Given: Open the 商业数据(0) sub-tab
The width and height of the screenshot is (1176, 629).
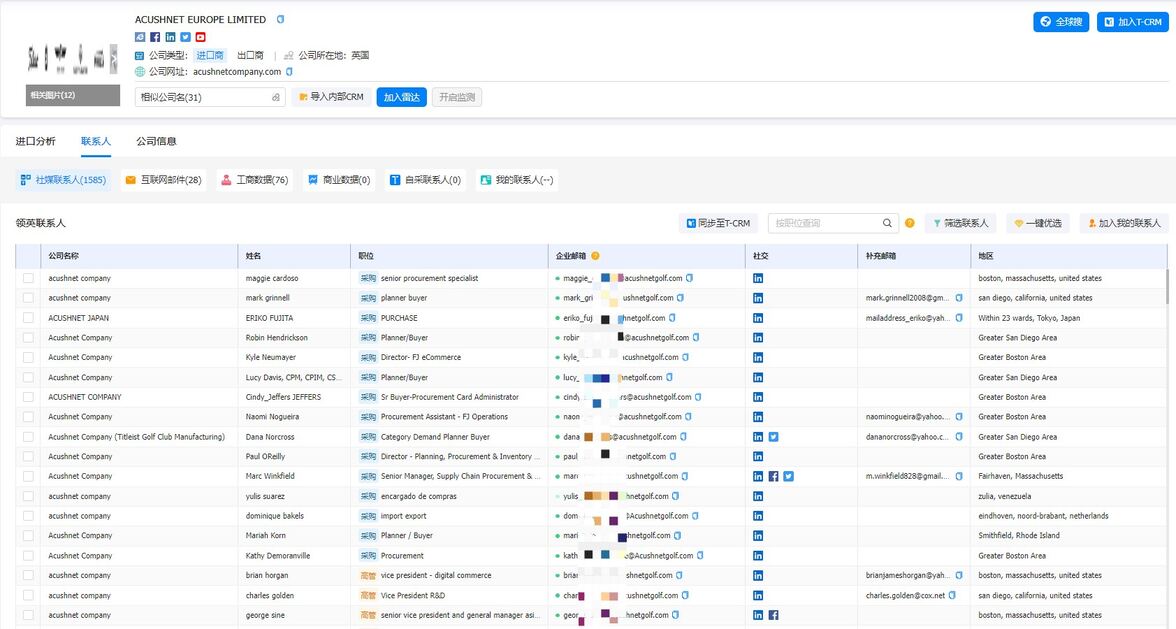Looking at the screenshot, I should coord(340,180).
